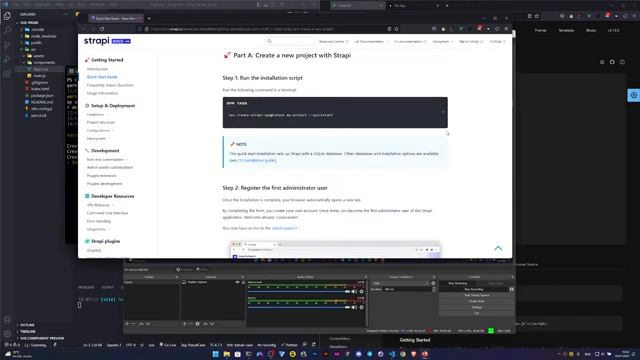Reload the Strapi docs page in browser
Screen dimensions: 640x360
click(102, 29)
